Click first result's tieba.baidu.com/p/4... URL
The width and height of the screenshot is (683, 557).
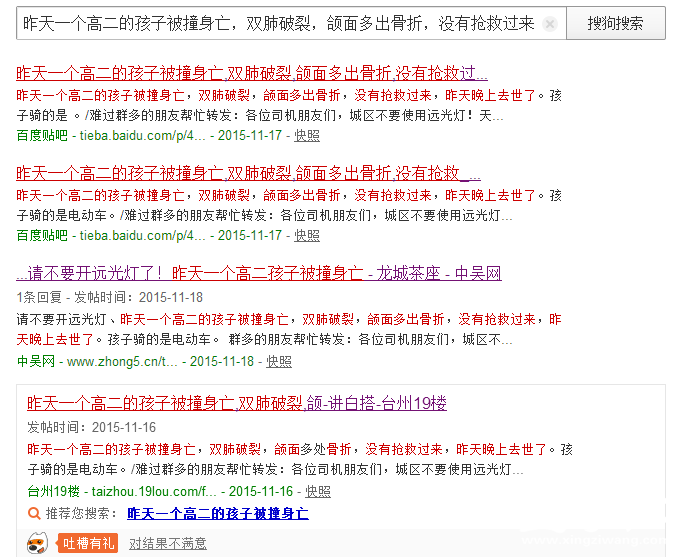click(x=142, y=135)
